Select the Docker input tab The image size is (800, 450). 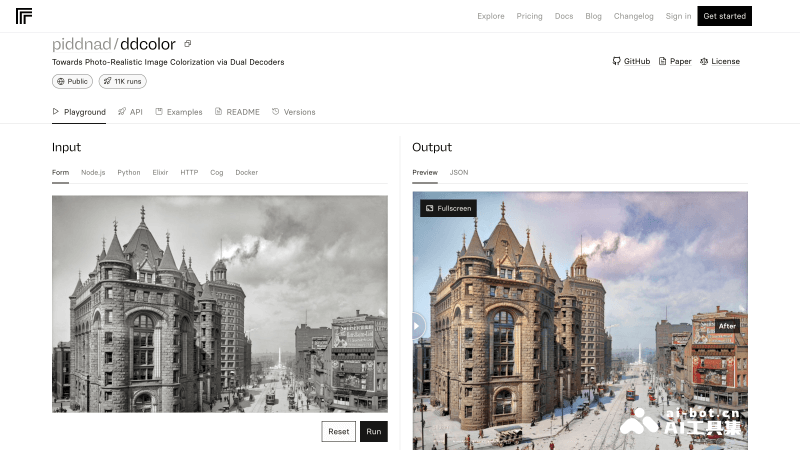point(246,172)
